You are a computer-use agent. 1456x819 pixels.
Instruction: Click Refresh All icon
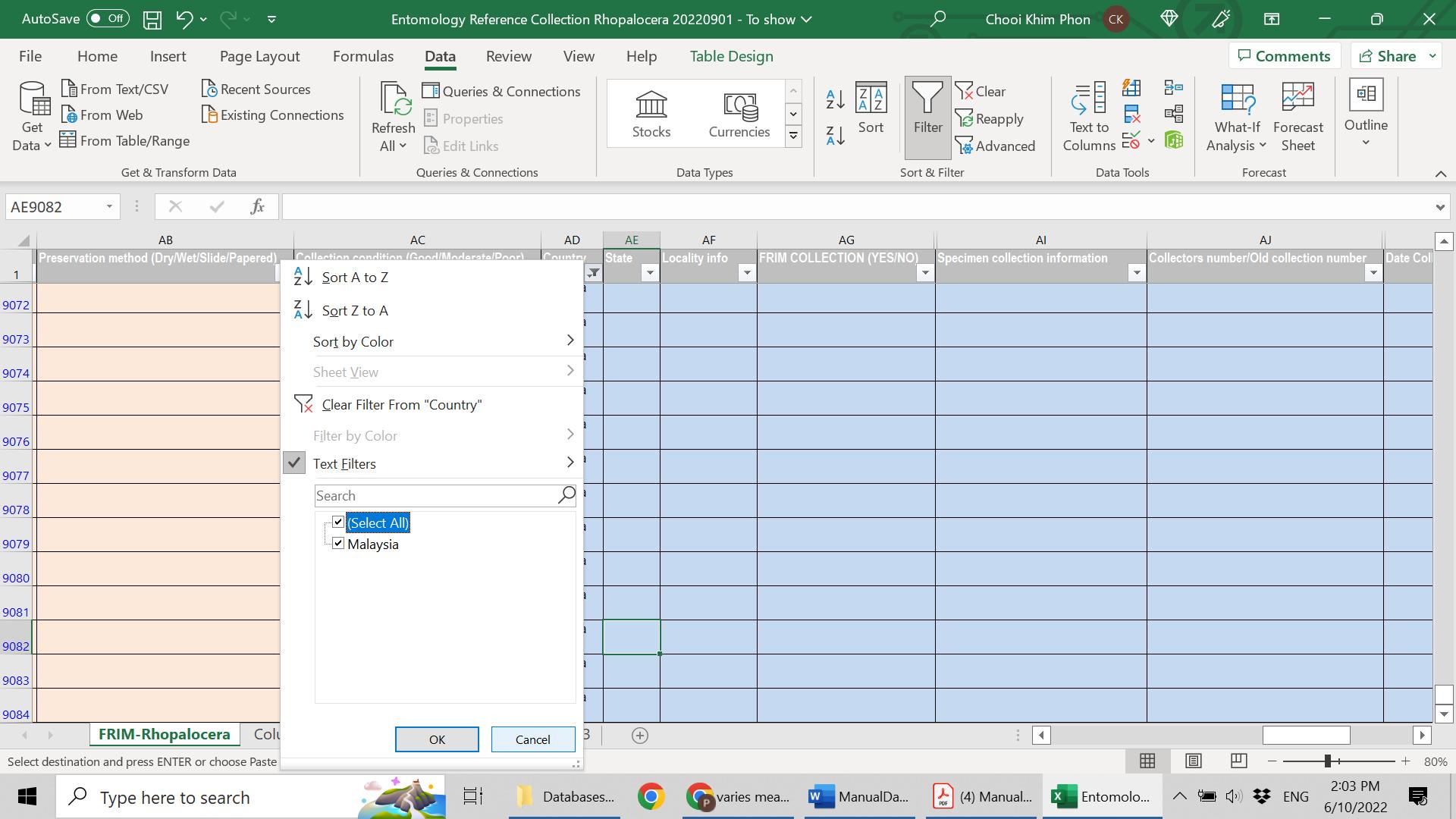tap(394, 116)
